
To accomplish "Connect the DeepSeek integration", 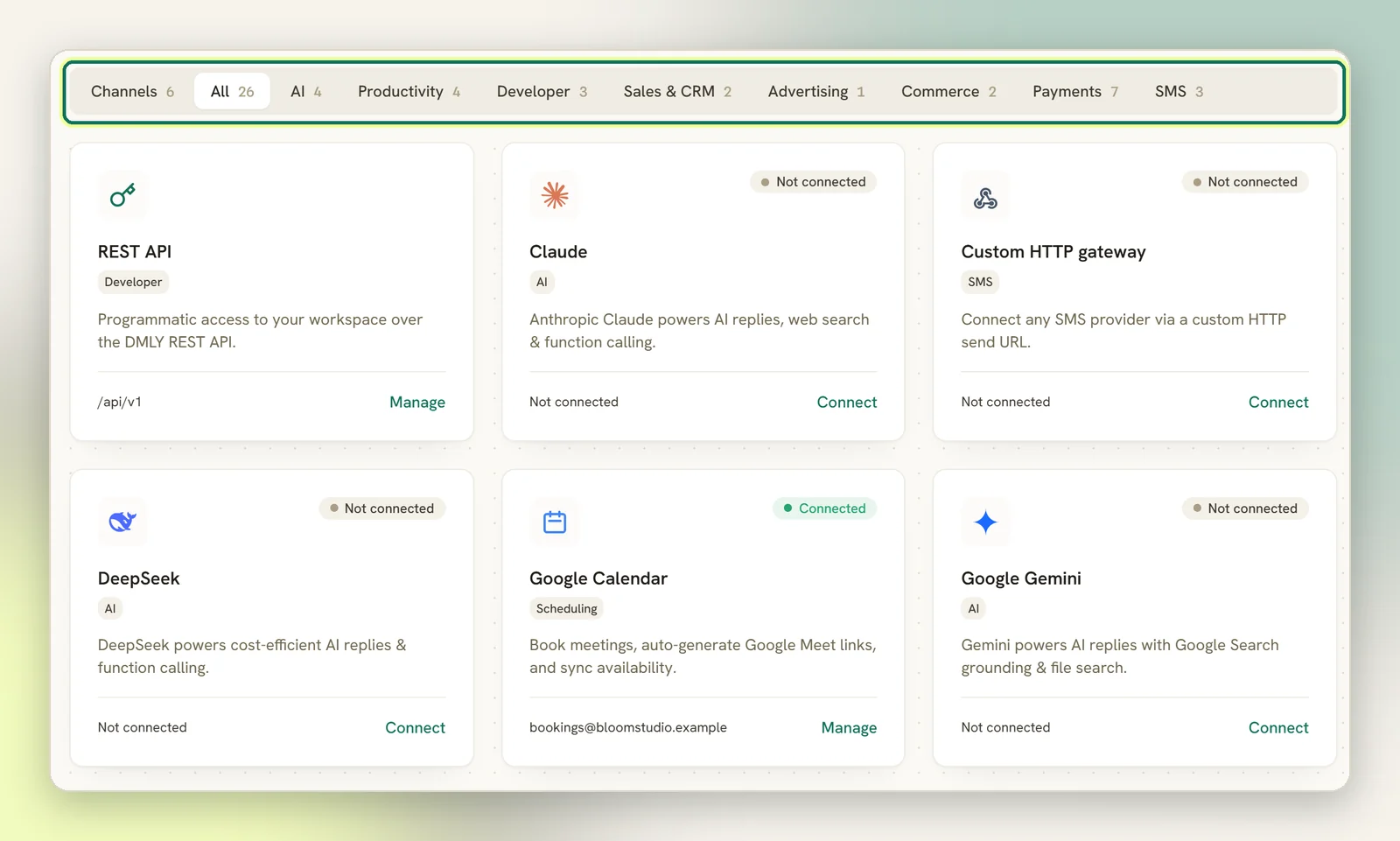I will pos(415,727).
